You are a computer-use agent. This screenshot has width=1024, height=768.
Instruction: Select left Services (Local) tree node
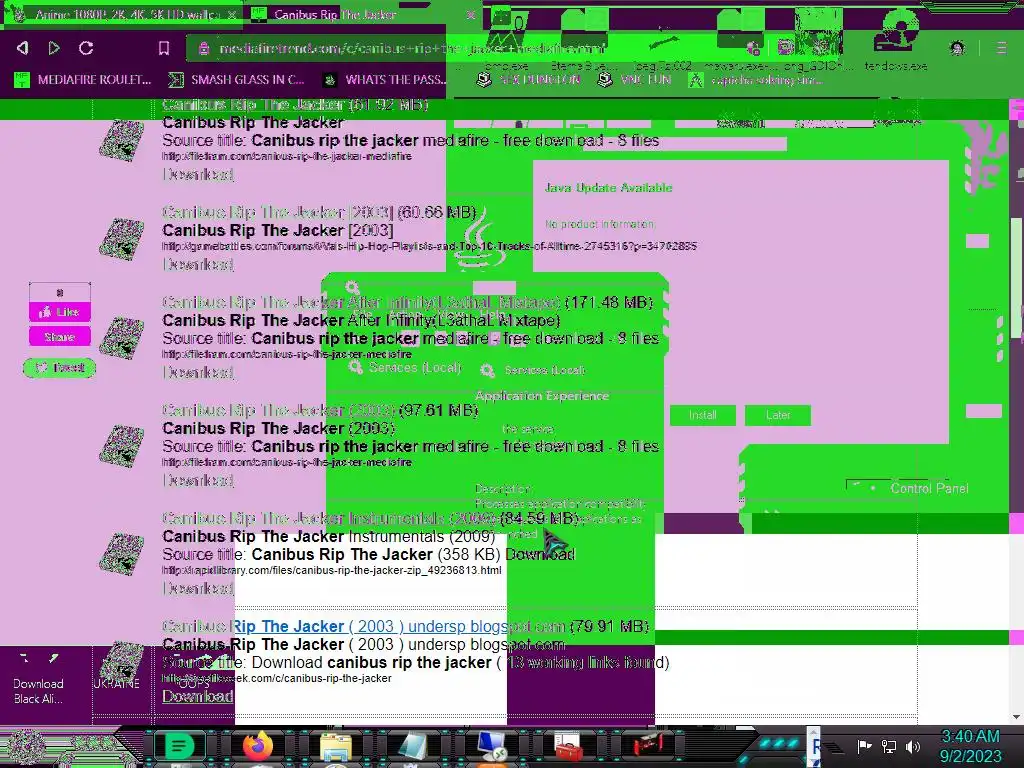click(405, 368)
